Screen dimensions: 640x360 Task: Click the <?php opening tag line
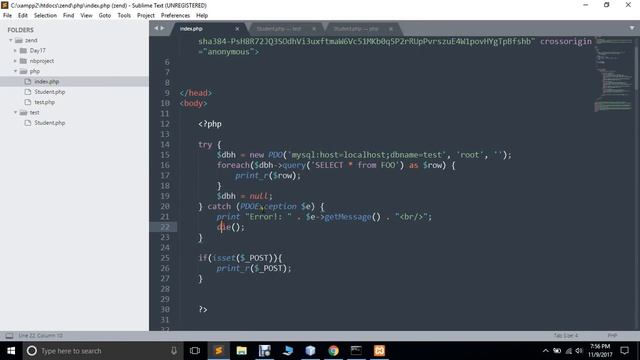point(210,124)
